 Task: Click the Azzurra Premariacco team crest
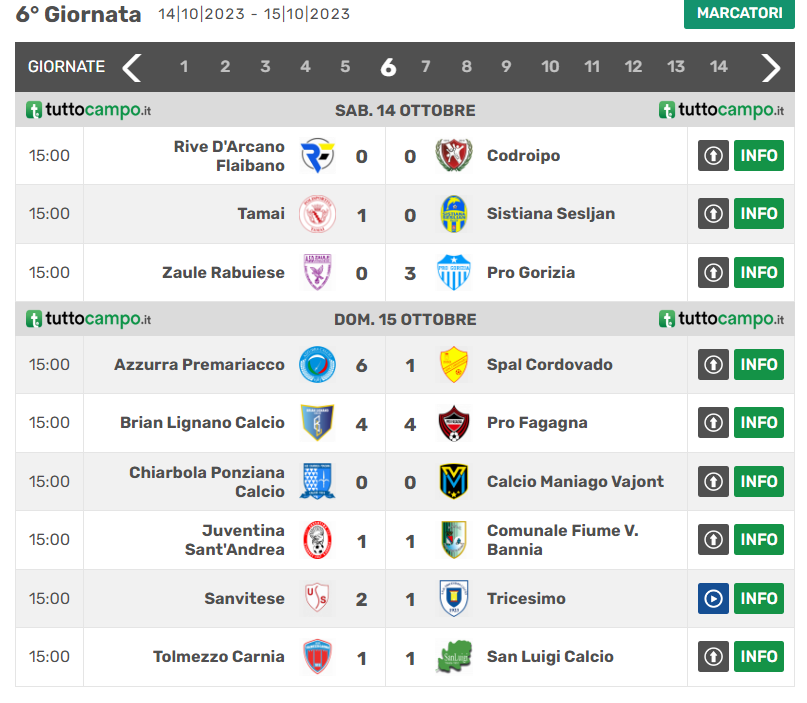coord(318,364)
